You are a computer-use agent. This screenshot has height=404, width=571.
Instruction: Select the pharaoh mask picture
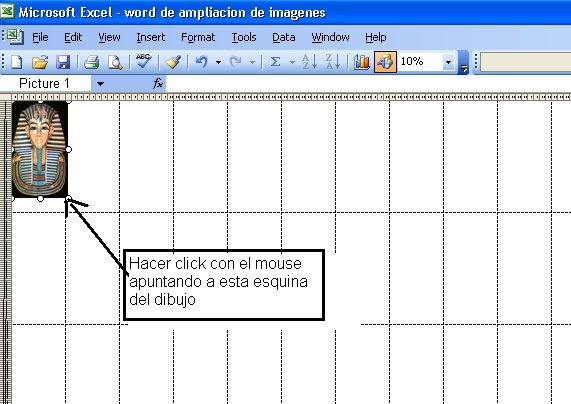(x=40, y=150)
